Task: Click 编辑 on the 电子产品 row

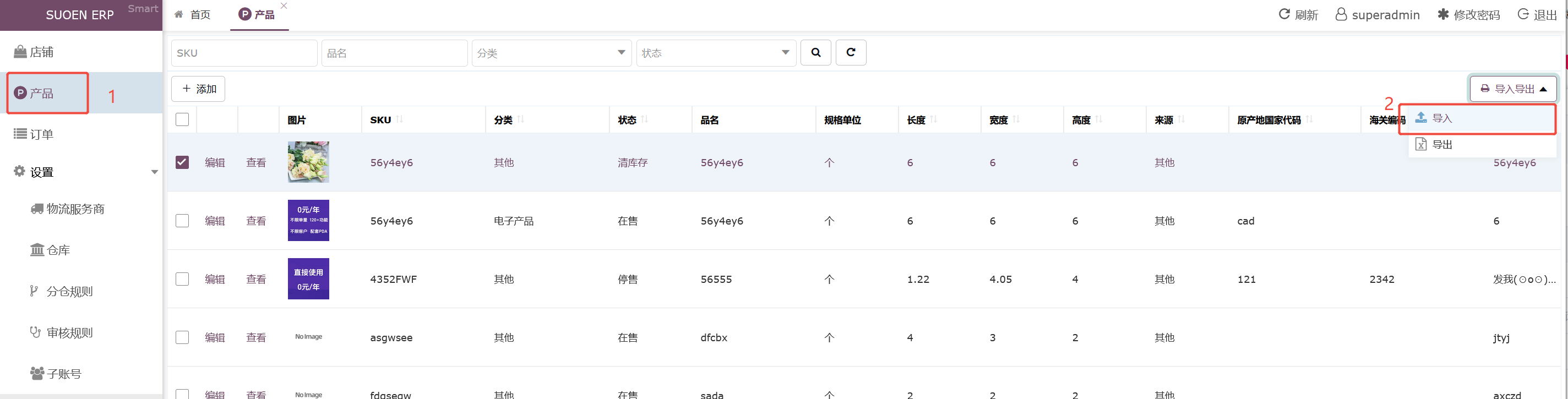Action: point(215,221)
